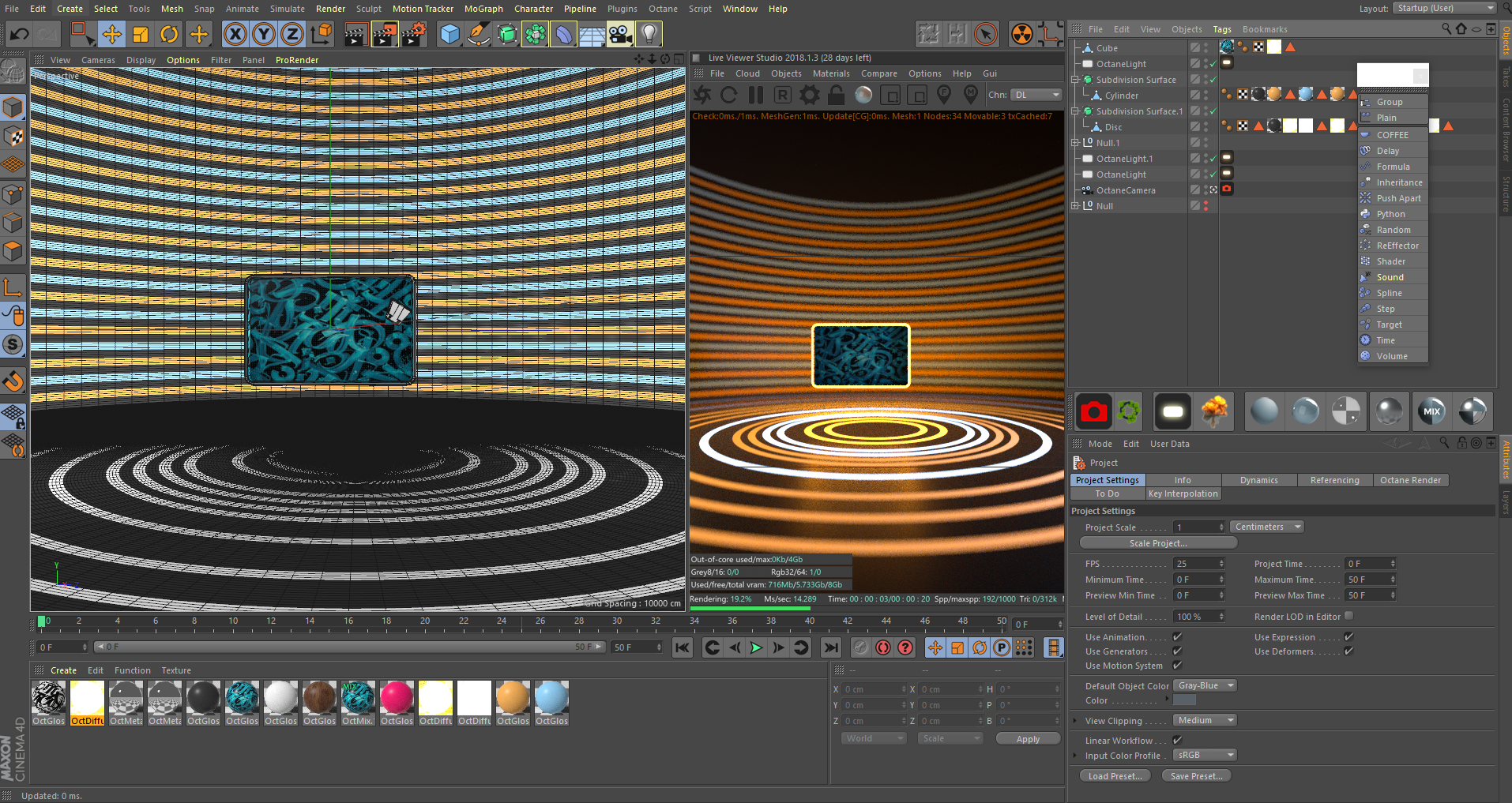Enable the Render LOD in Editor checkbox
Viewport: 1512px width, 803px height.
(x=1348, y=616)
